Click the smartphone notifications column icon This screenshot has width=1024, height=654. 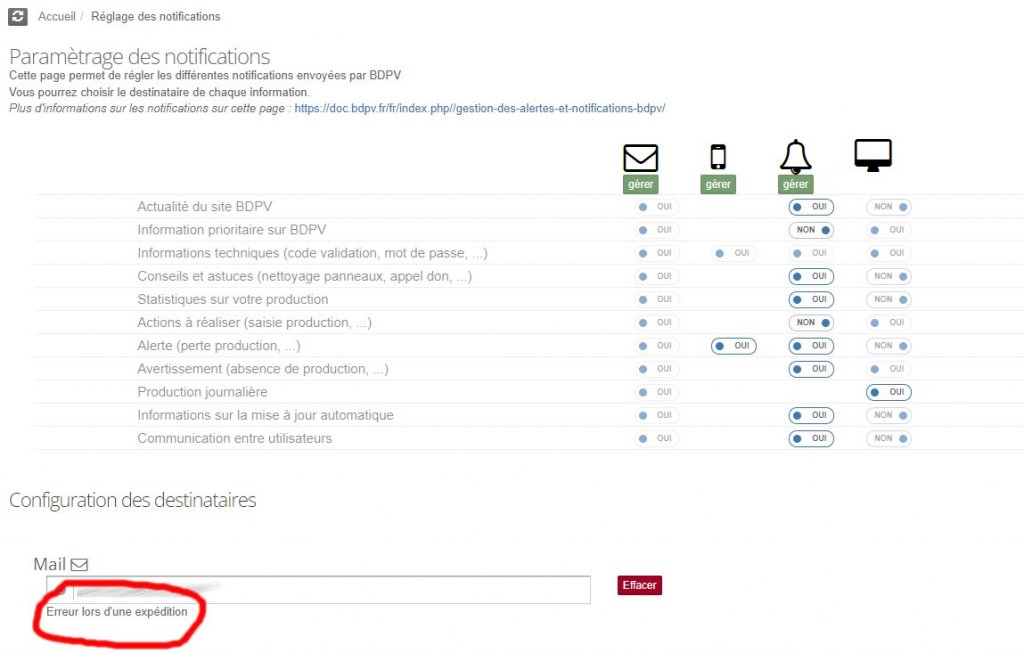click(x=717, y=157)
